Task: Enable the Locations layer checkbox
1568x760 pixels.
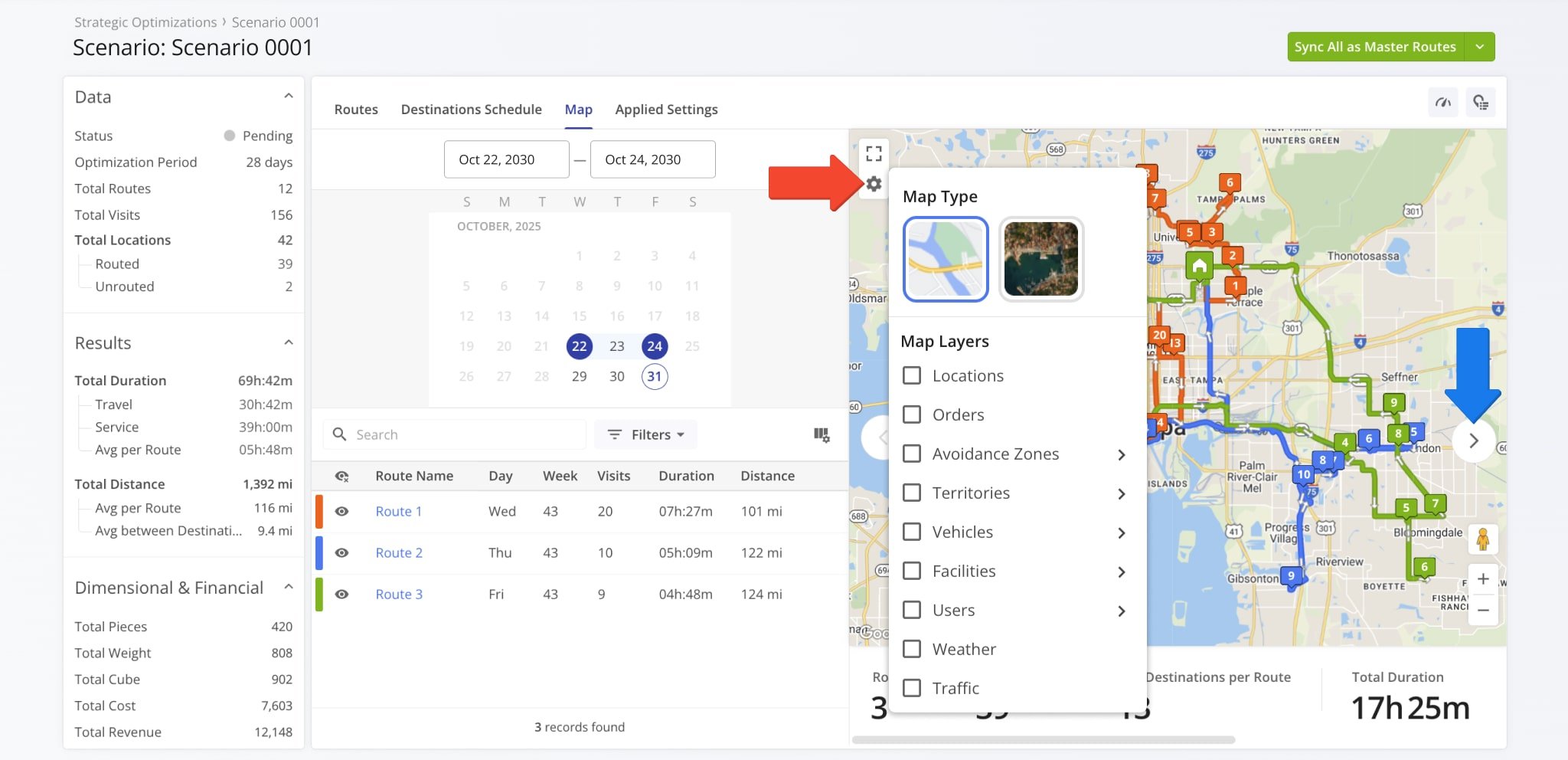Action: 912,375
